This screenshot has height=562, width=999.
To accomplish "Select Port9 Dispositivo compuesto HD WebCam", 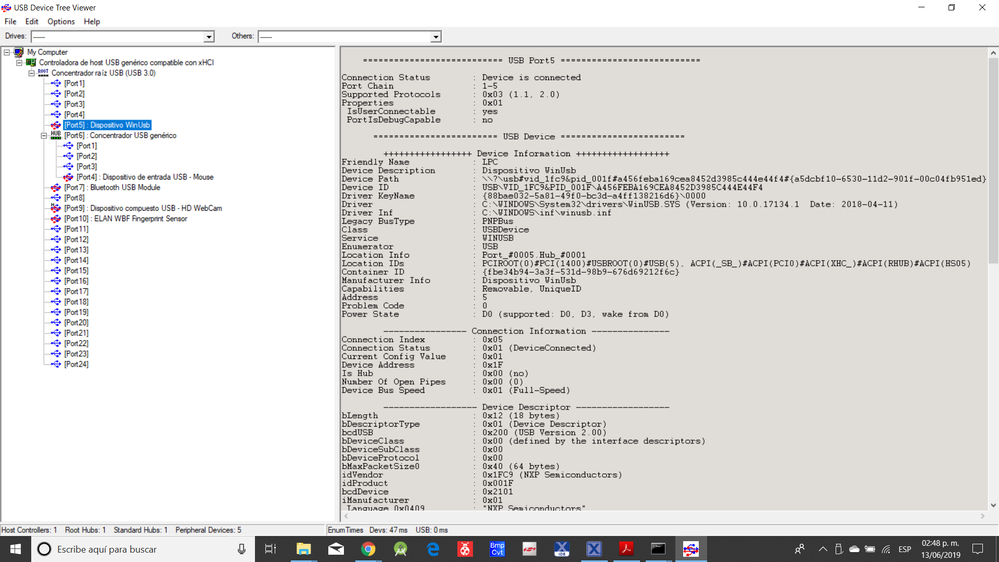I will pyautogui.click(x=143, y=208).
